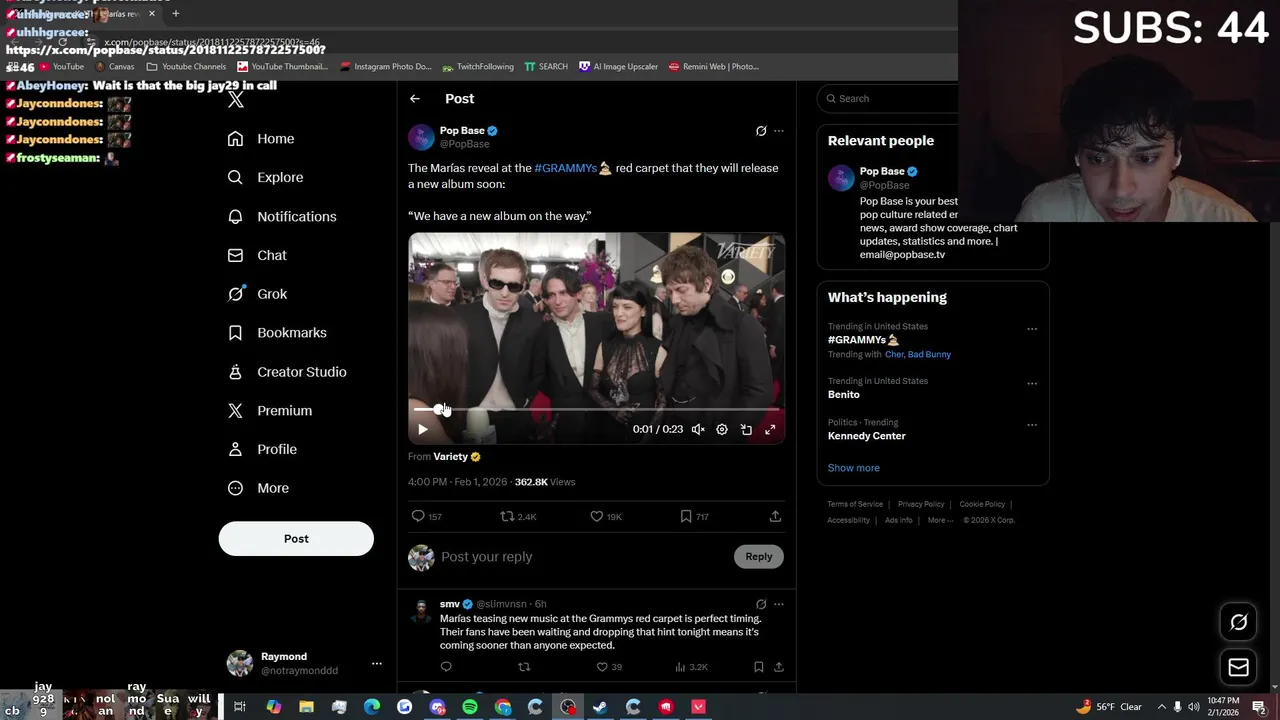This screenshot has height=720, width=1280.
Task: Open File Explorer from the taskbar
Action: [306, 707]
